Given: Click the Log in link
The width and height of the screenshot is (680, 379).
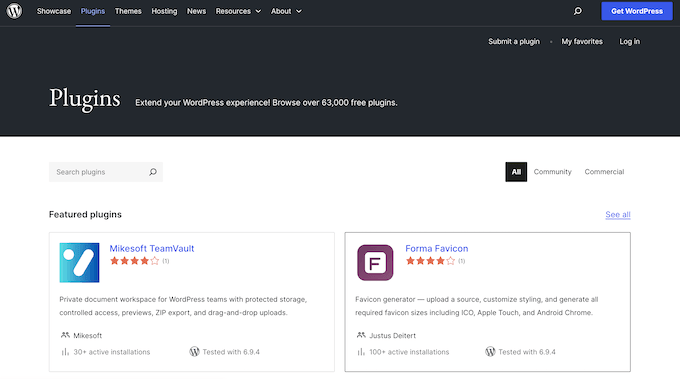Looking at the screenshot, I should click(629, 42).
